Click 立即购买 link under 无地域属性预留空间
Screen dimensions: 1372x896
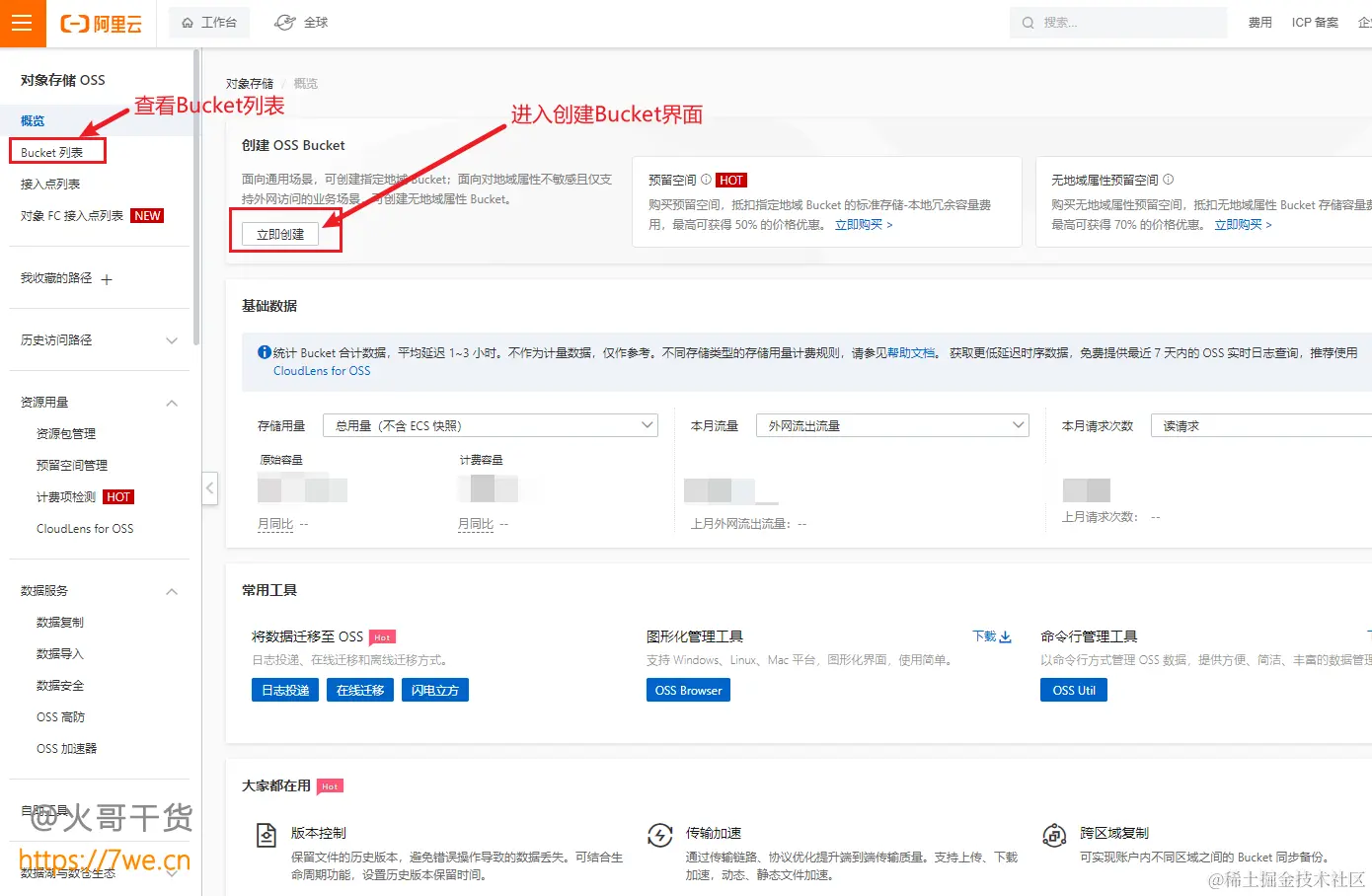[1243, 224]
